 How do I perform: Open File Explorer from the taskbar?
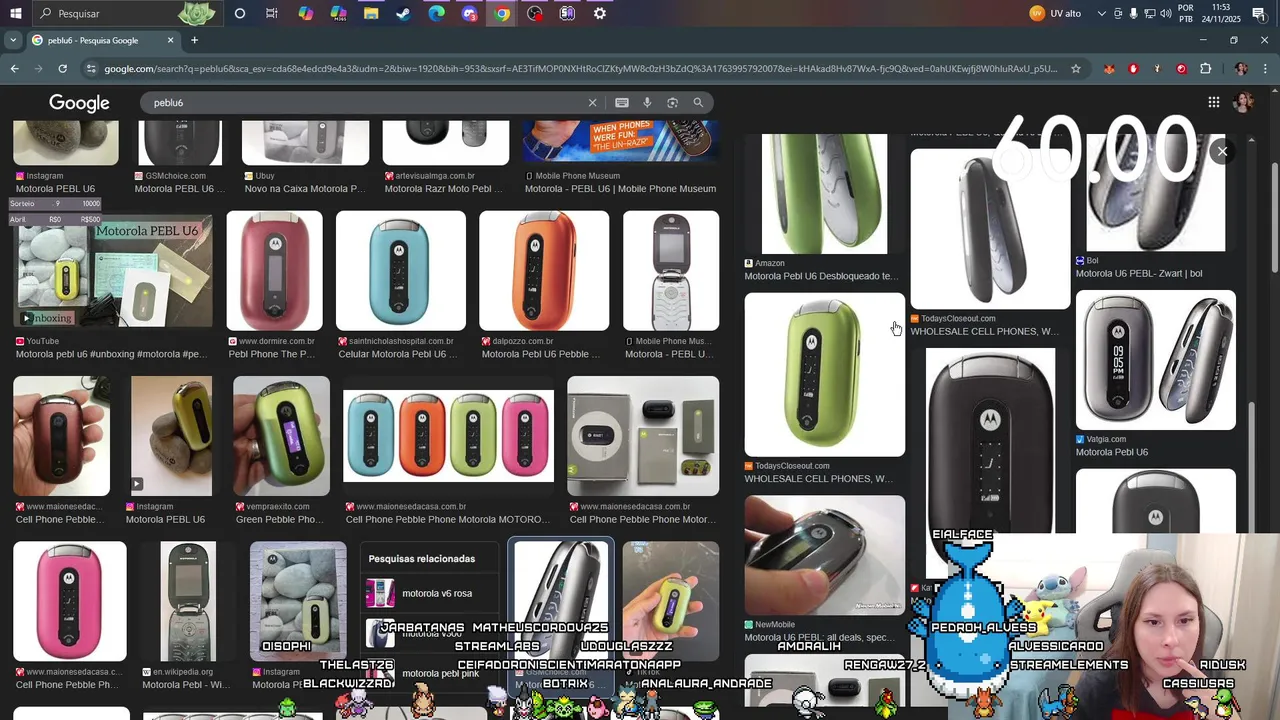(370, 13)
